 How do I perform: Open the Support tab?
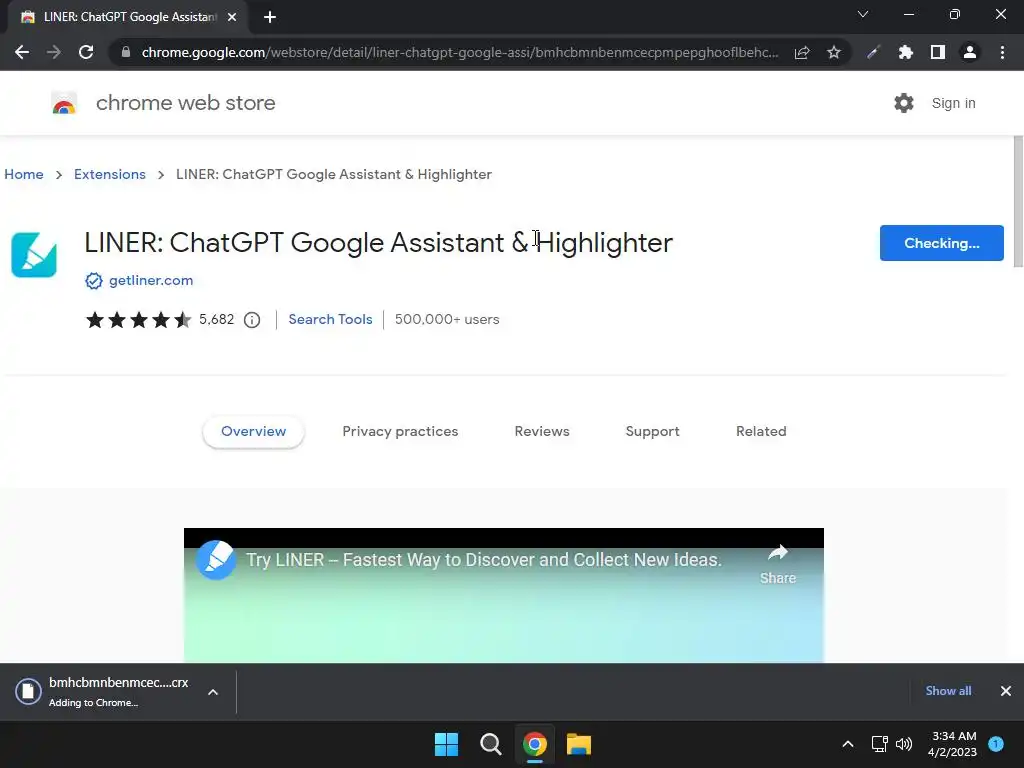[x=652, y=432]
